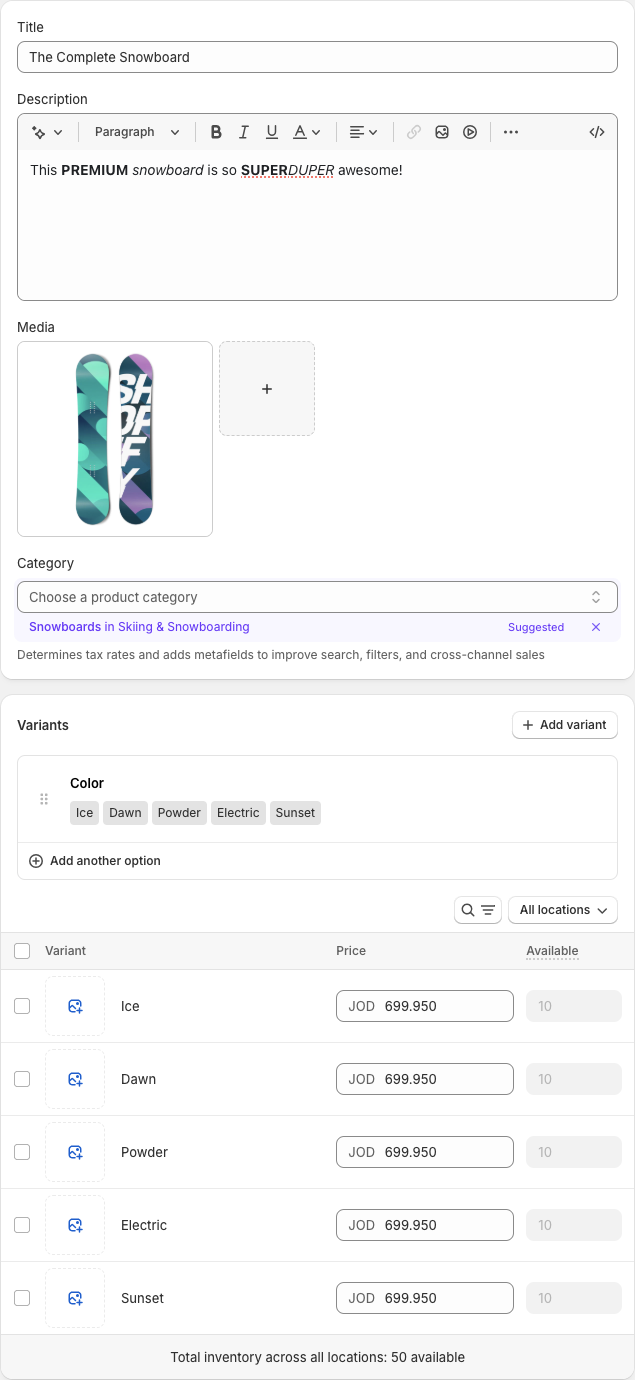Add image to Ice variant

click(75, 1006)
